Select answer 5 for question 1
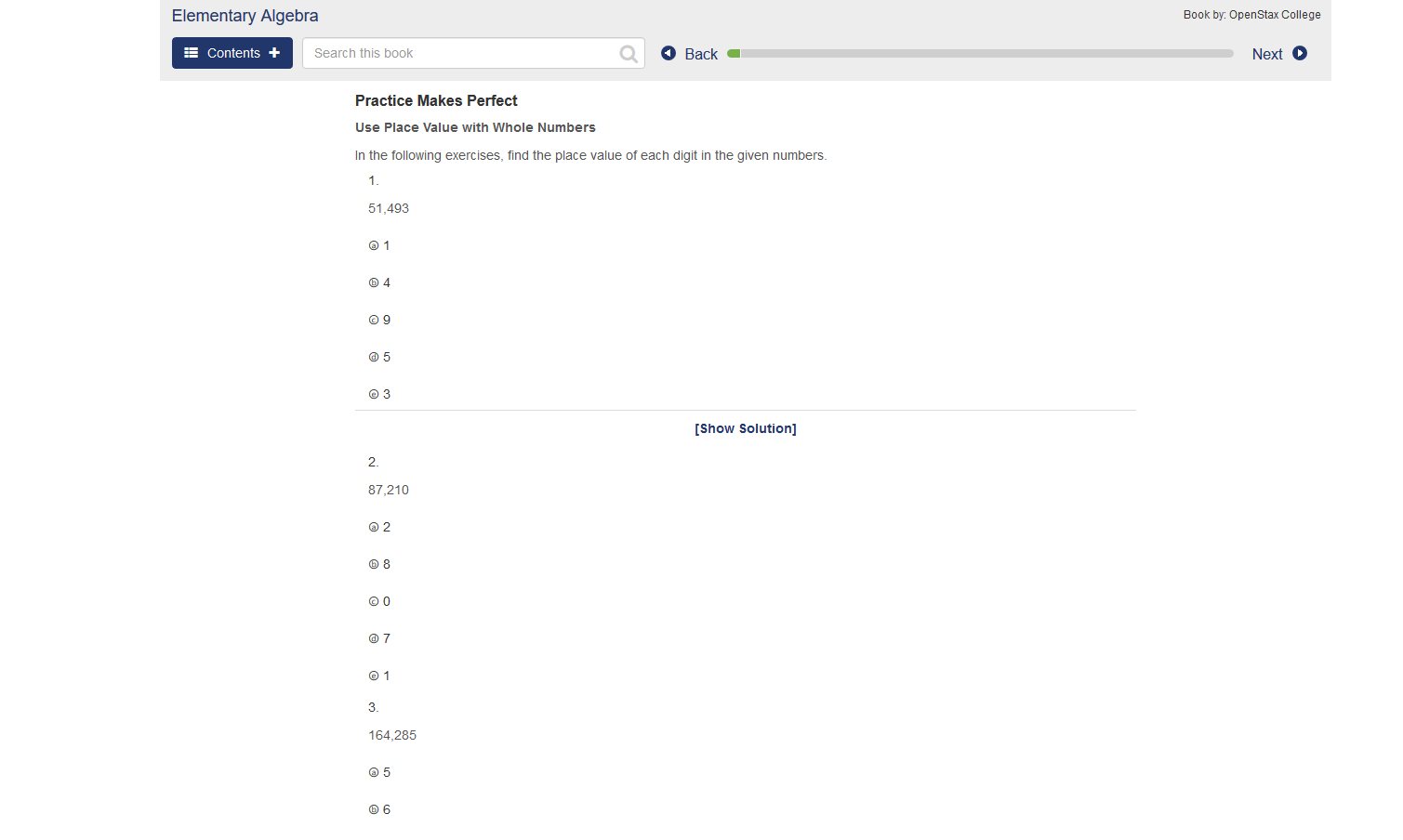The height and width of the screenshot is (840, 1403). point(372,356)
